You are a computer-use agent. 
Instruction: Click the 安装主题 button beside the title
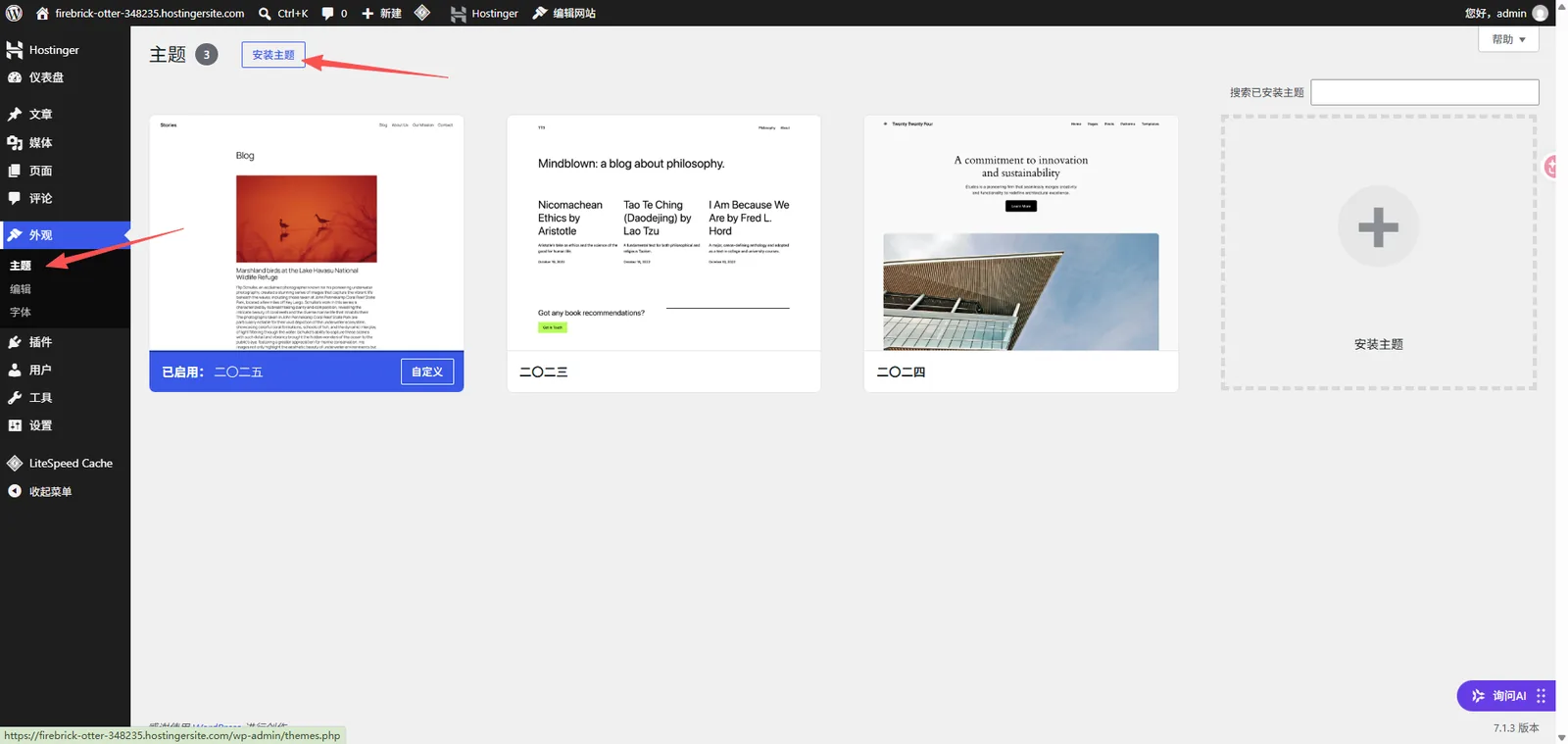tap(273, 55)
